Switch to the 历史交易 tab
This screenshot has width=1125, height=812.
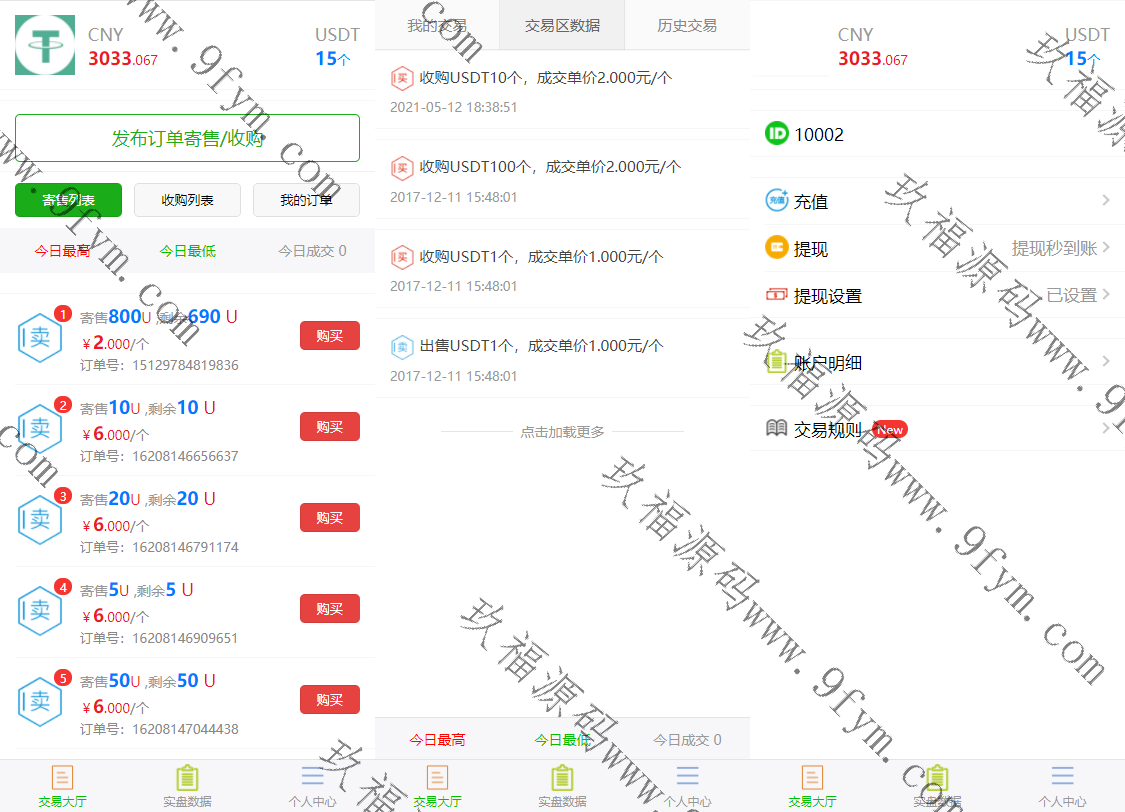click(x=686, y=26)
